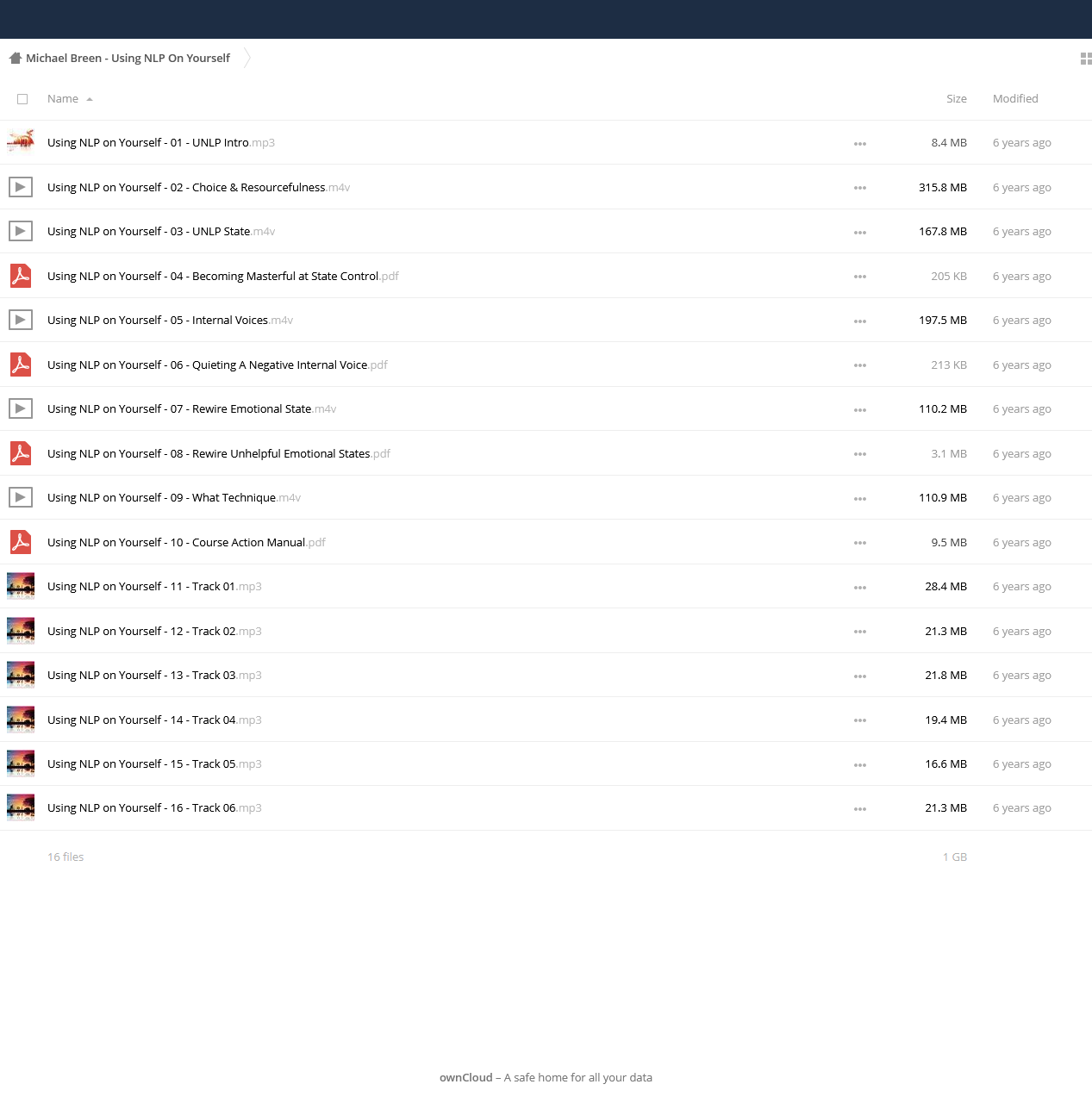Viewport: 1092px width, 1103px height.
Task: Sort files by Name column
Action: pyautogui.click(x=63, y=99)
